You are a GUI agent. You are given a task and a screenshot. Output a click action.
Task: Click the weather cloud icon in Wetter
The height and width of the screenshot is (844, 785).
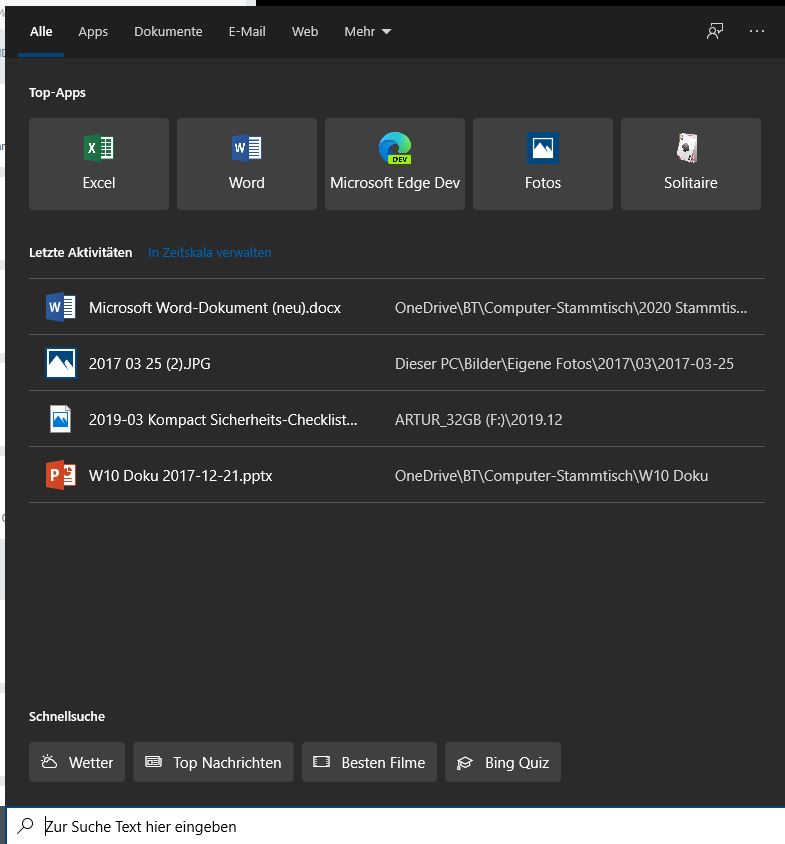coord(49,762)
